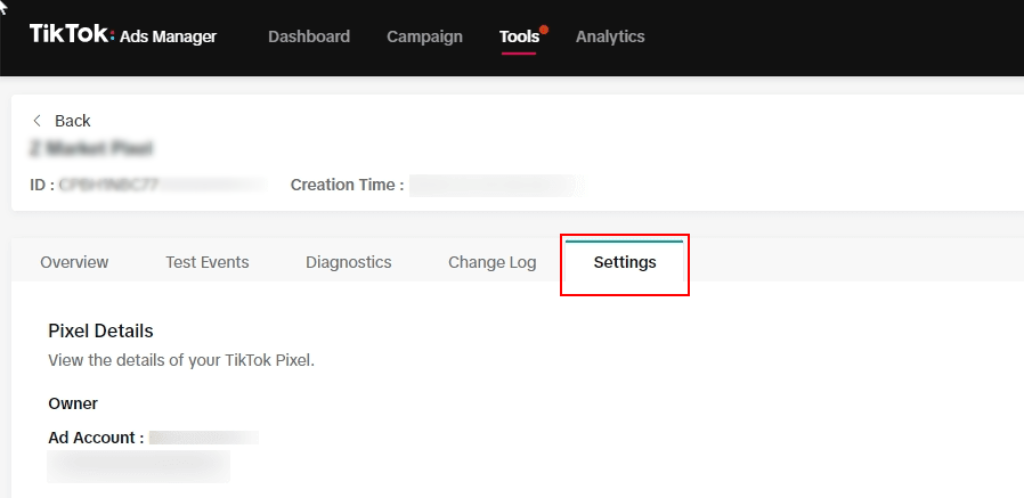Click the 'ID :' label
The image size is (1024, 498).
42,185
